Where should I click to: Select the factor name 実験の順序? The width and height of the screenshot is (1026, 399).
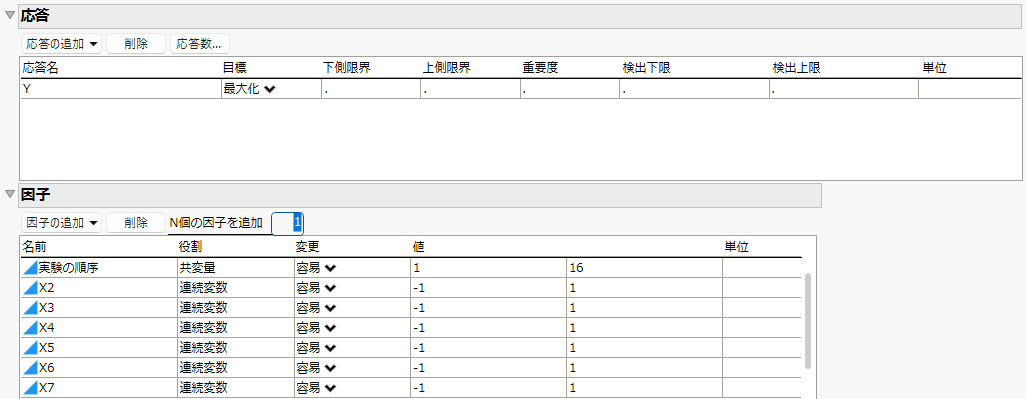click(69, 268)
